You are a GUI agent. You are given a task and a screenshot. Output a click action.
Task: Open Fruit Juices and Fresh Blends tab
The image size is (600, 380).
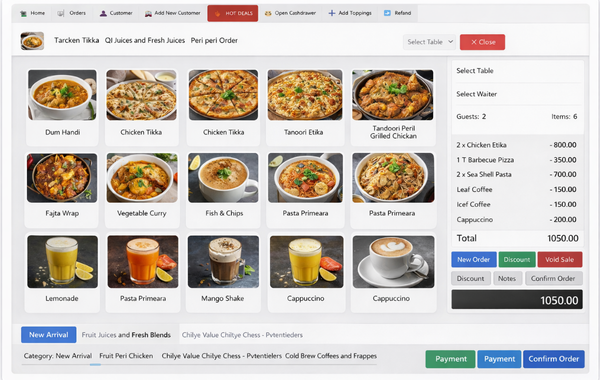126,335
